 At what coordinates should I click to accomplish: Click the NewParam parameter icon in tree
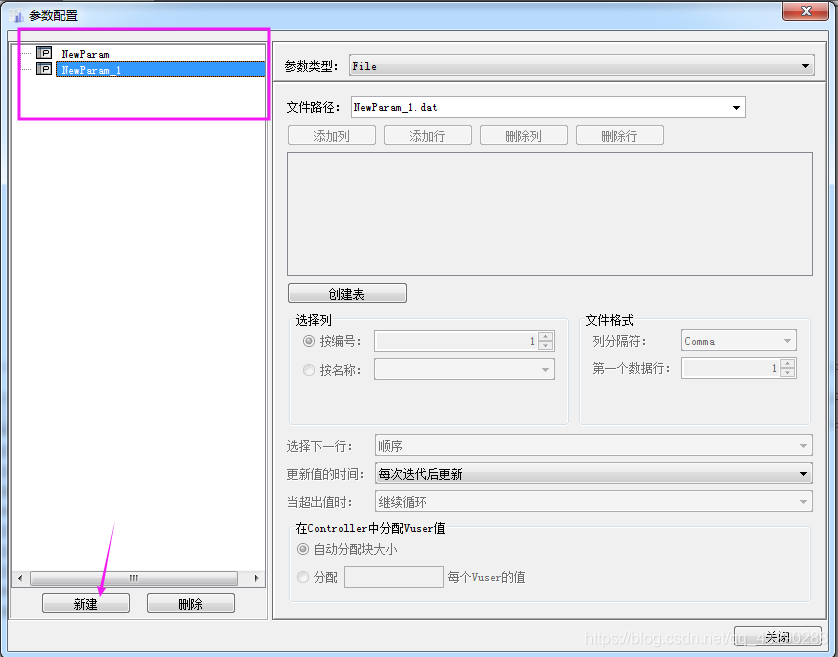click(43, 52)
